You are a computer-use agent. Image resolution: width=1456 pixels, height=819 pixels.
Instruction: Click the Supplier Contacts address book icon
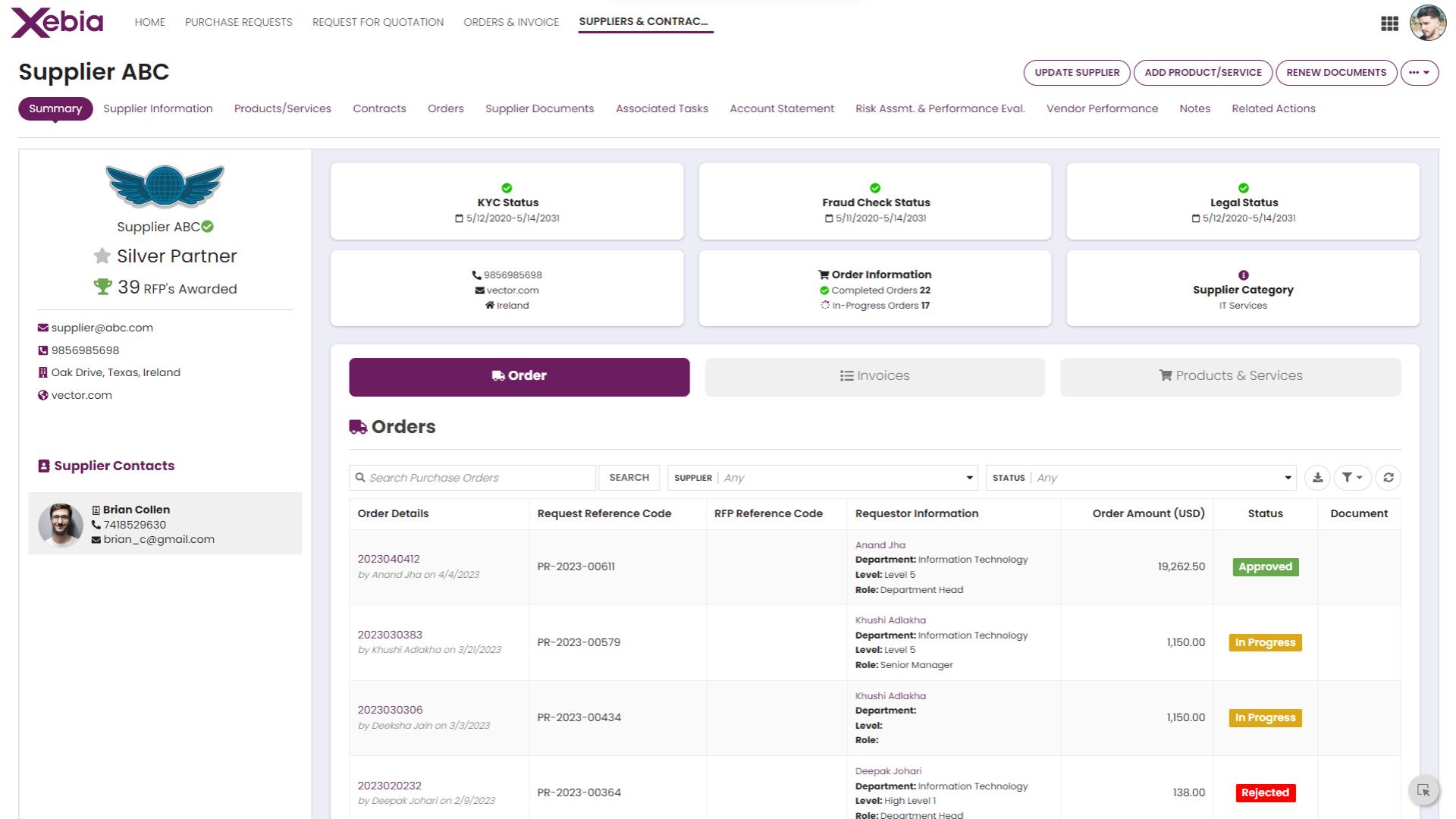click(x=44, y=466)
